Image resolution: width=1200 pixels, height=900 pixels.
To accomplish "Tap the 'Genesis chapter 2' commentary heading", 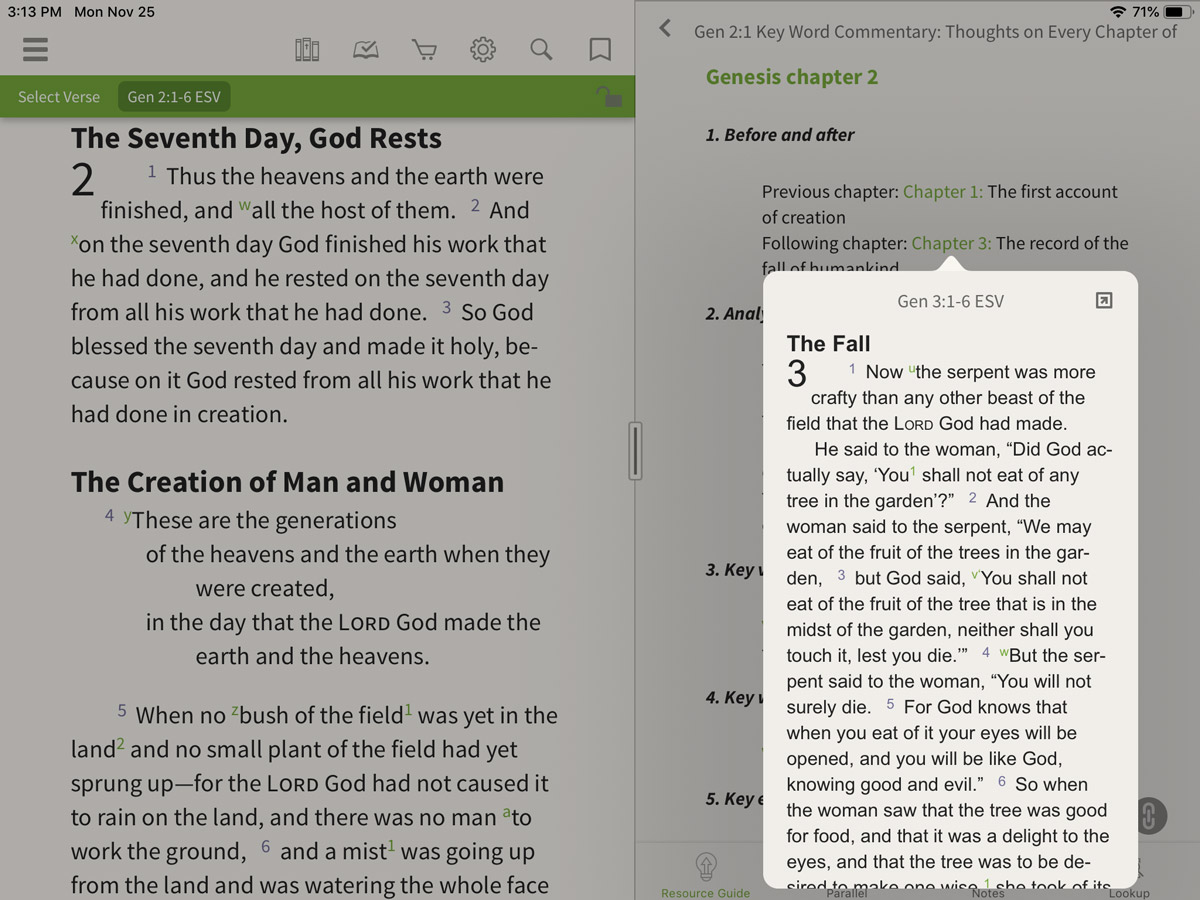I will [x=792, y=77].
